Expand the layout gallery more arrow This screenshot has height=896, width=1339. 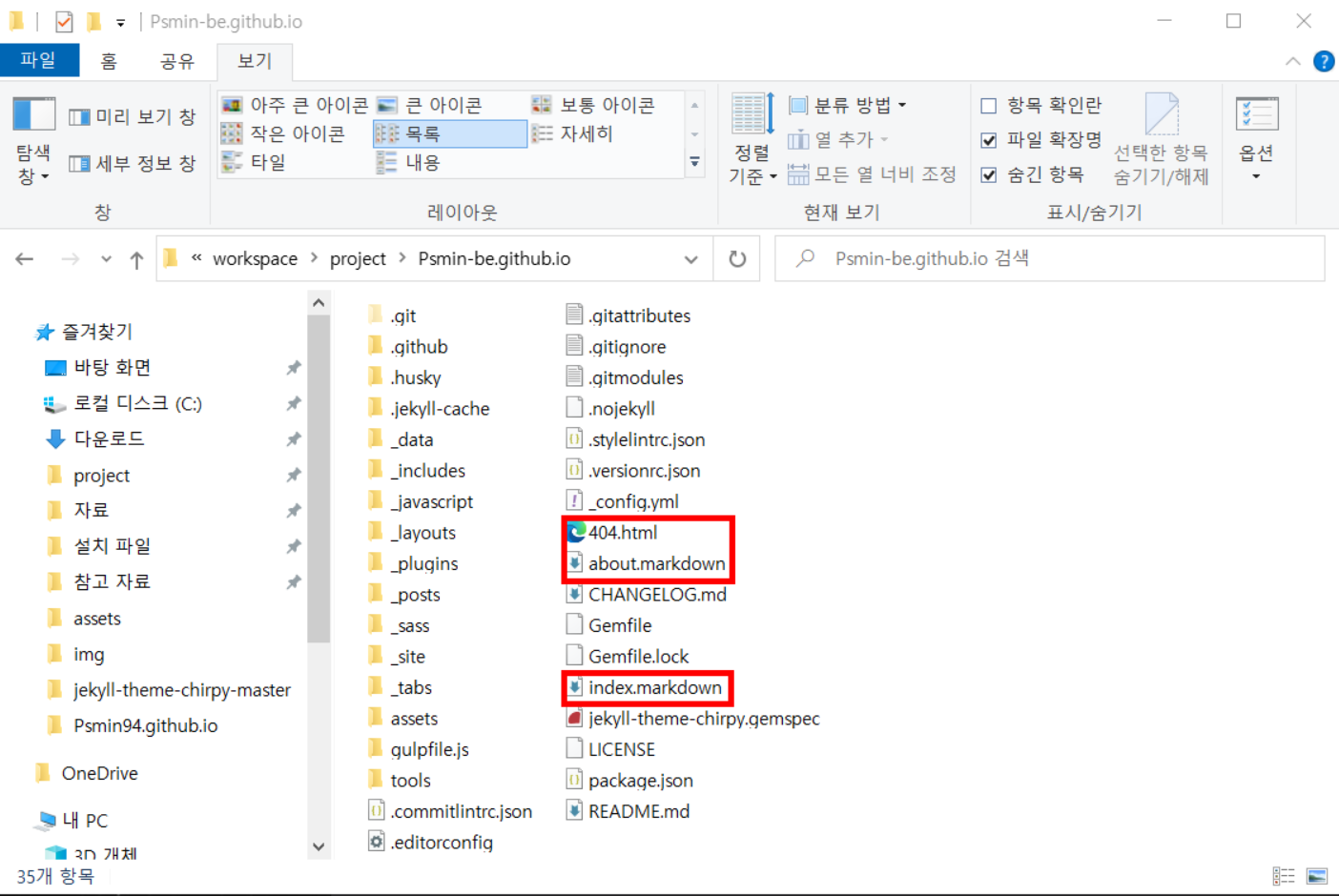click(695, 162)
